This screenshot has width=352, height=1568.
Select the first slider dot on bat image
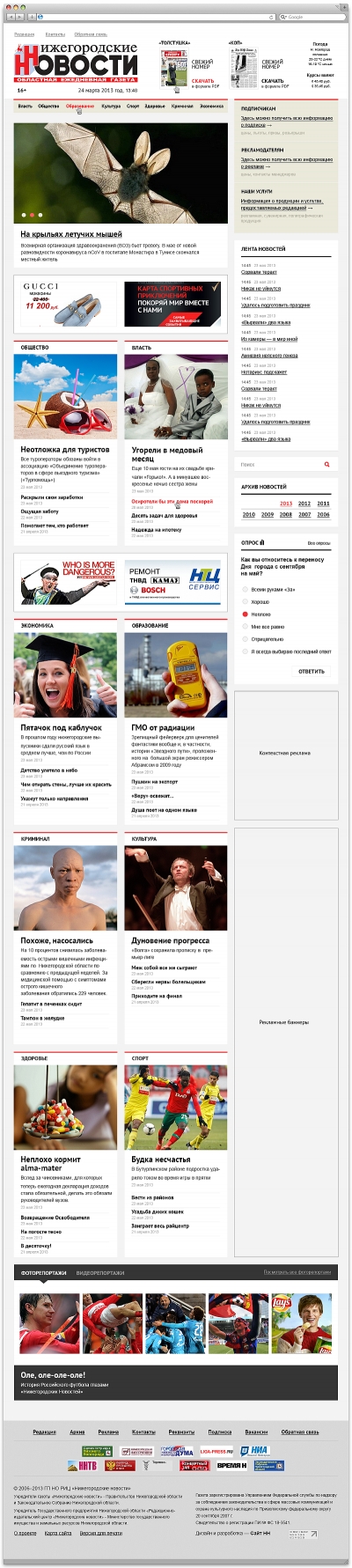[x=24, y=214]
